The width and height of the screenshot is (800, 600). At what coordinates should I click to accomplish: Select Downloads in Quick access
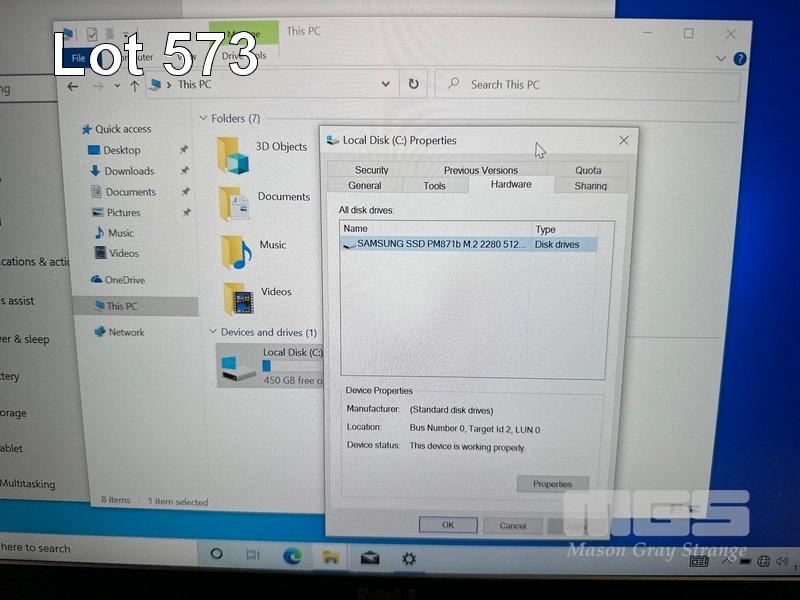(129, 171)
